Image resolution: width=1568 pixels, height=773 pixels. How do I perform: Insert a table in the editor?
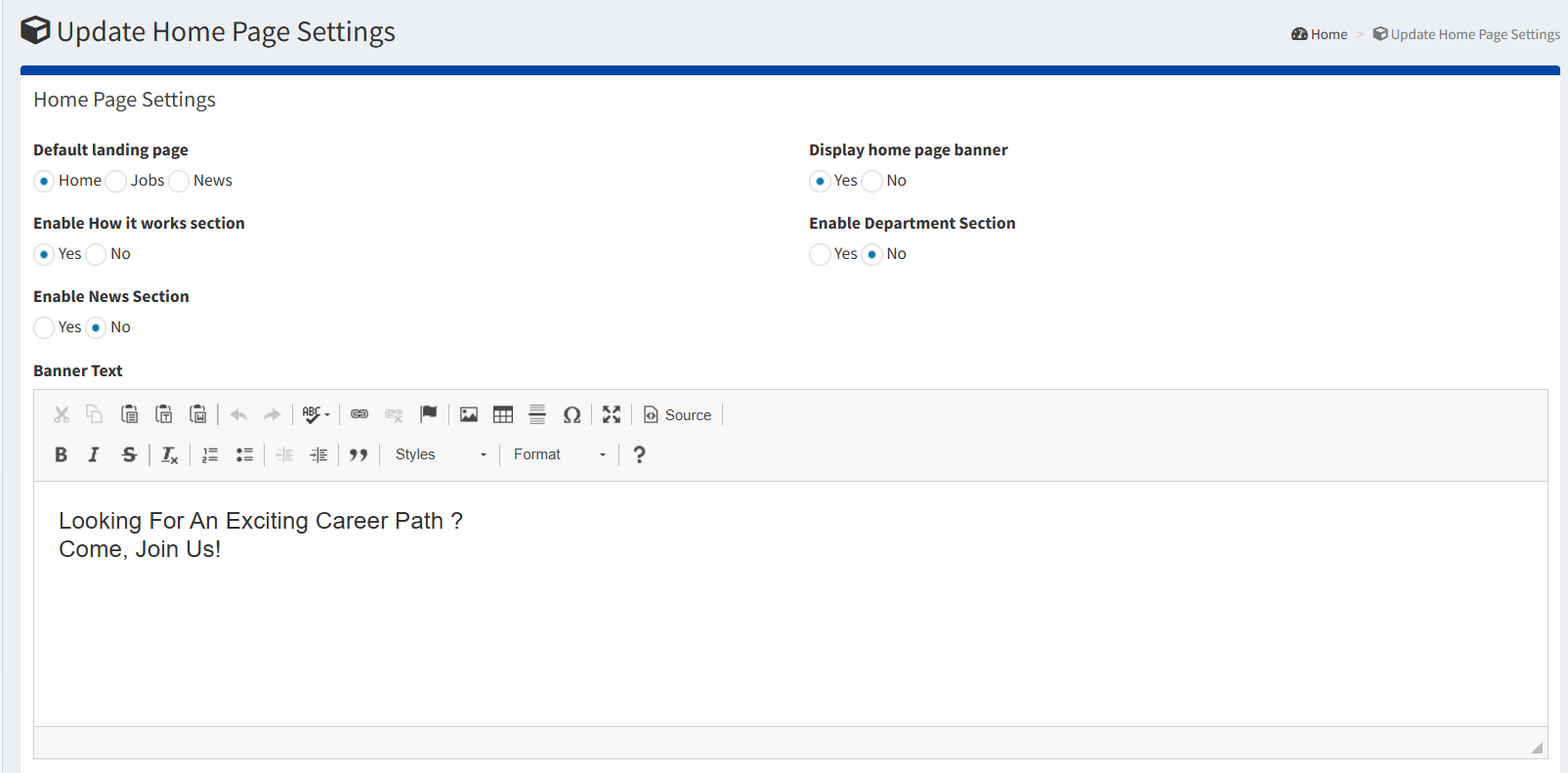pyautogui.click(x=503, y=414)
